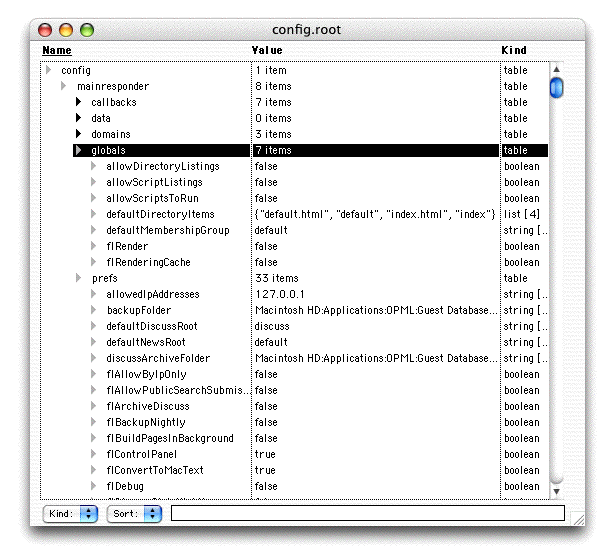The height and width of the screenshot is (559, 610).
Task: Select the allowDirectoryListings row
Action: [x=161, y=166]
